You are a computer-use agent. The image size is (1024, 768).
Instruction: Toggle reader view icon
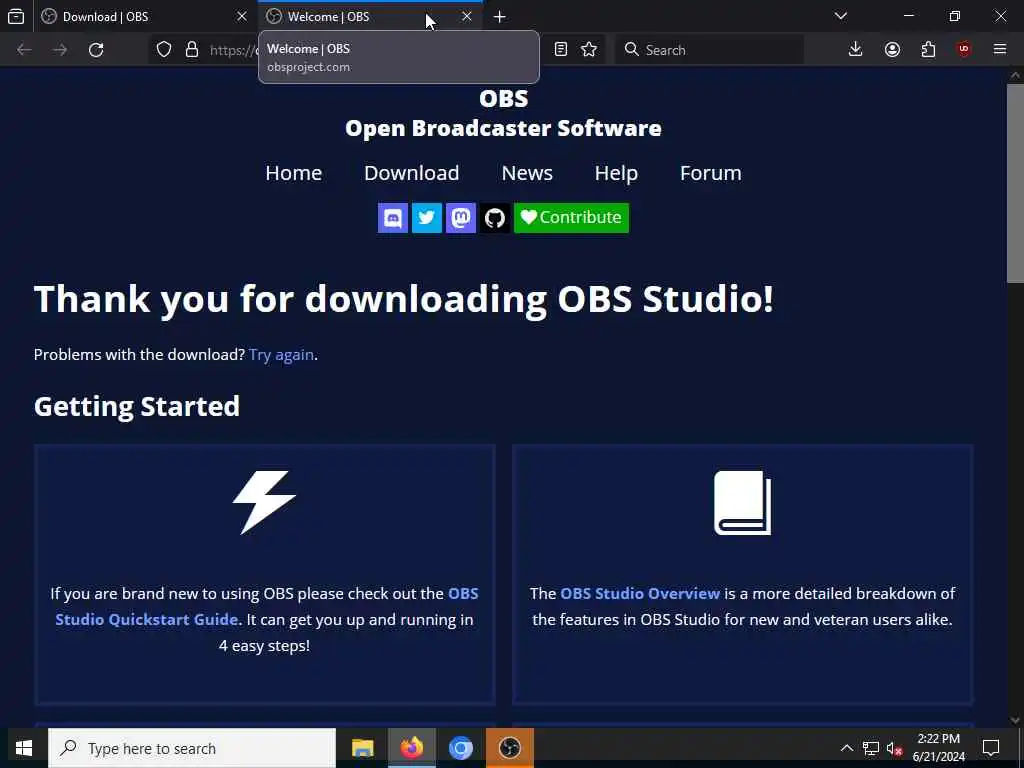pyautogui.click(x=560, y=50)
